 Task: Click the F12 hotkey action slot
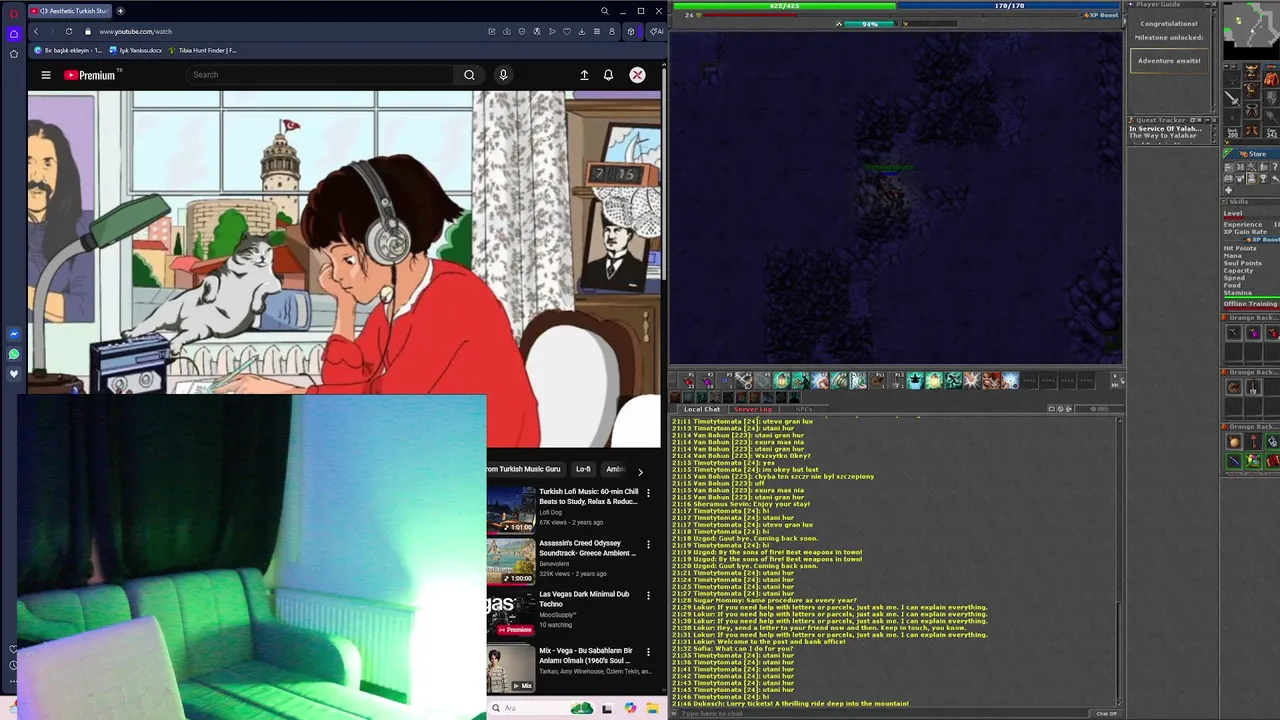(x=897, y=381)
